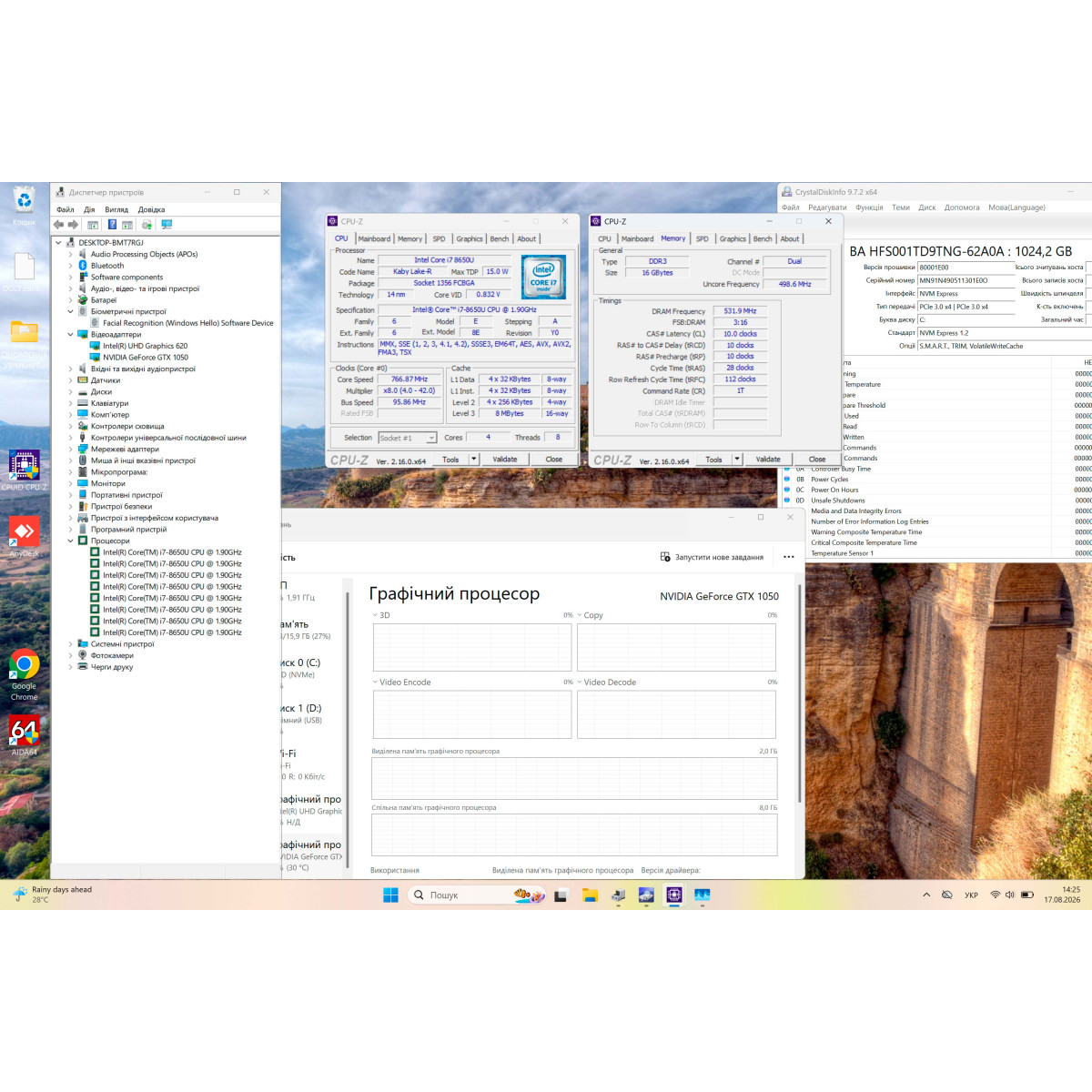Open File Explorer from the taskbar

tap(590, 895)
